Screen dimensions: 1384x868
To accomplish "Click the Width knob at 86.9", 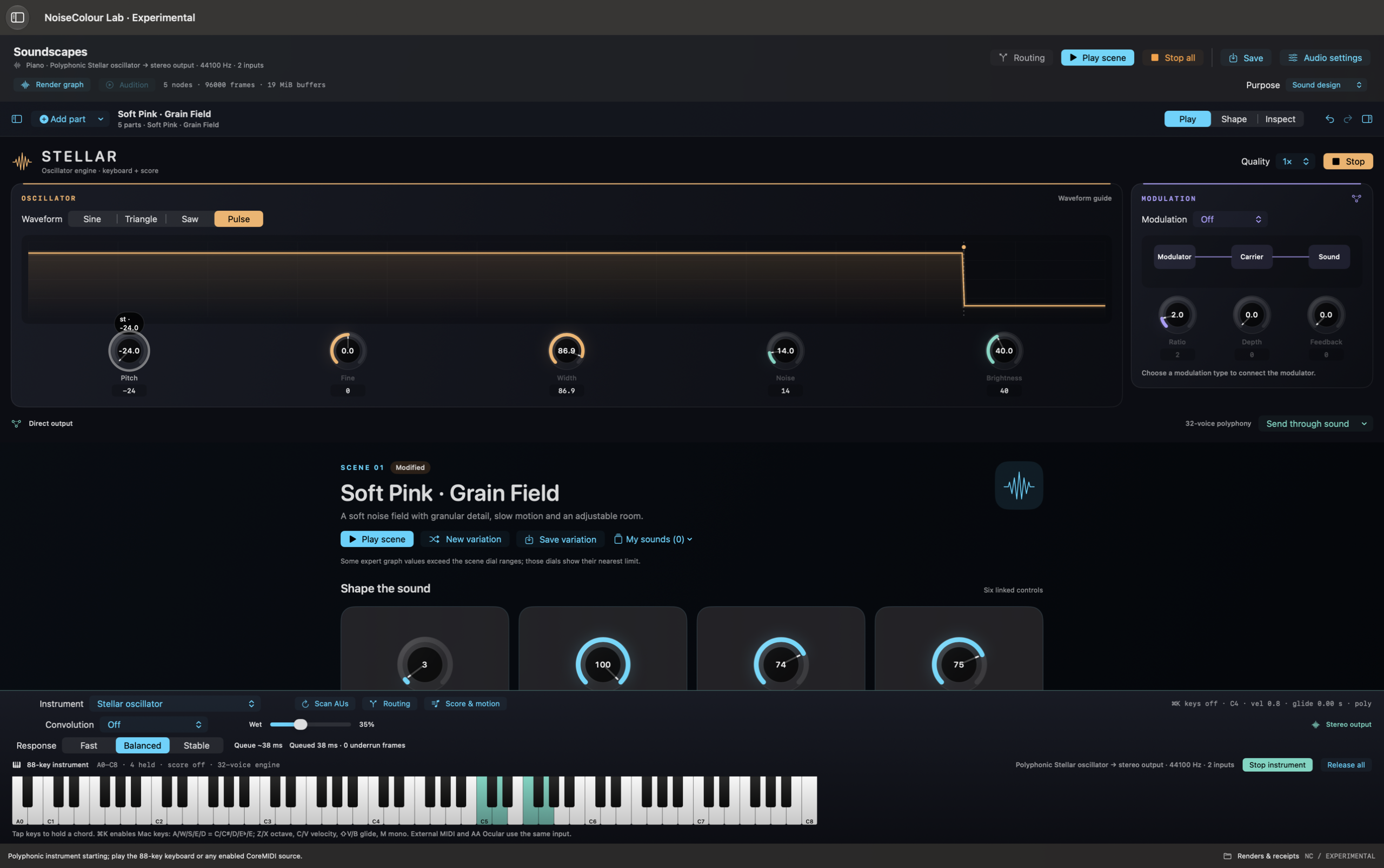I will pyautogui.click(x=566, y=351).
